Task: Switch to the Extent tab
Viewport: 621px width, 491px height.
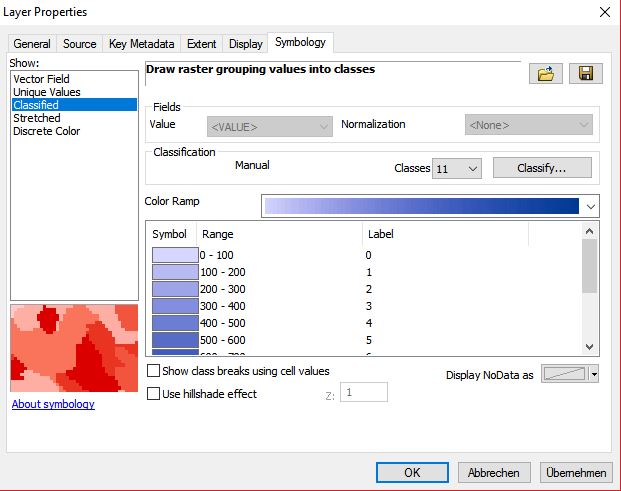Action: point(201,44)
